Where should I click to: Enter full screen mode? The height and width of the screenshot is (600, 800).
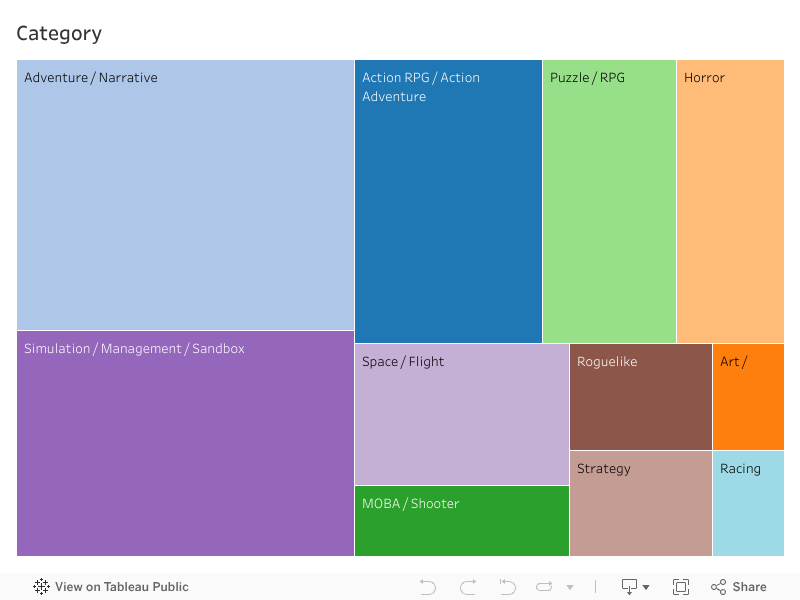[x=681, y=587]
